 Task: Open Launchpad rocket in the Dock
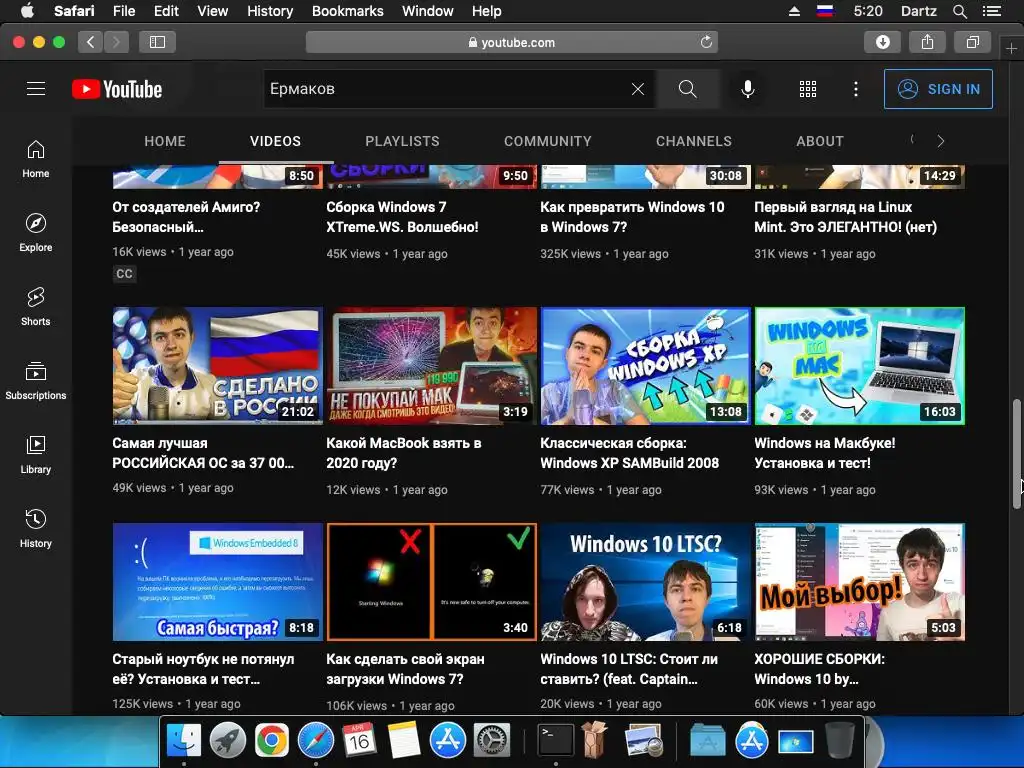[228, 741]
